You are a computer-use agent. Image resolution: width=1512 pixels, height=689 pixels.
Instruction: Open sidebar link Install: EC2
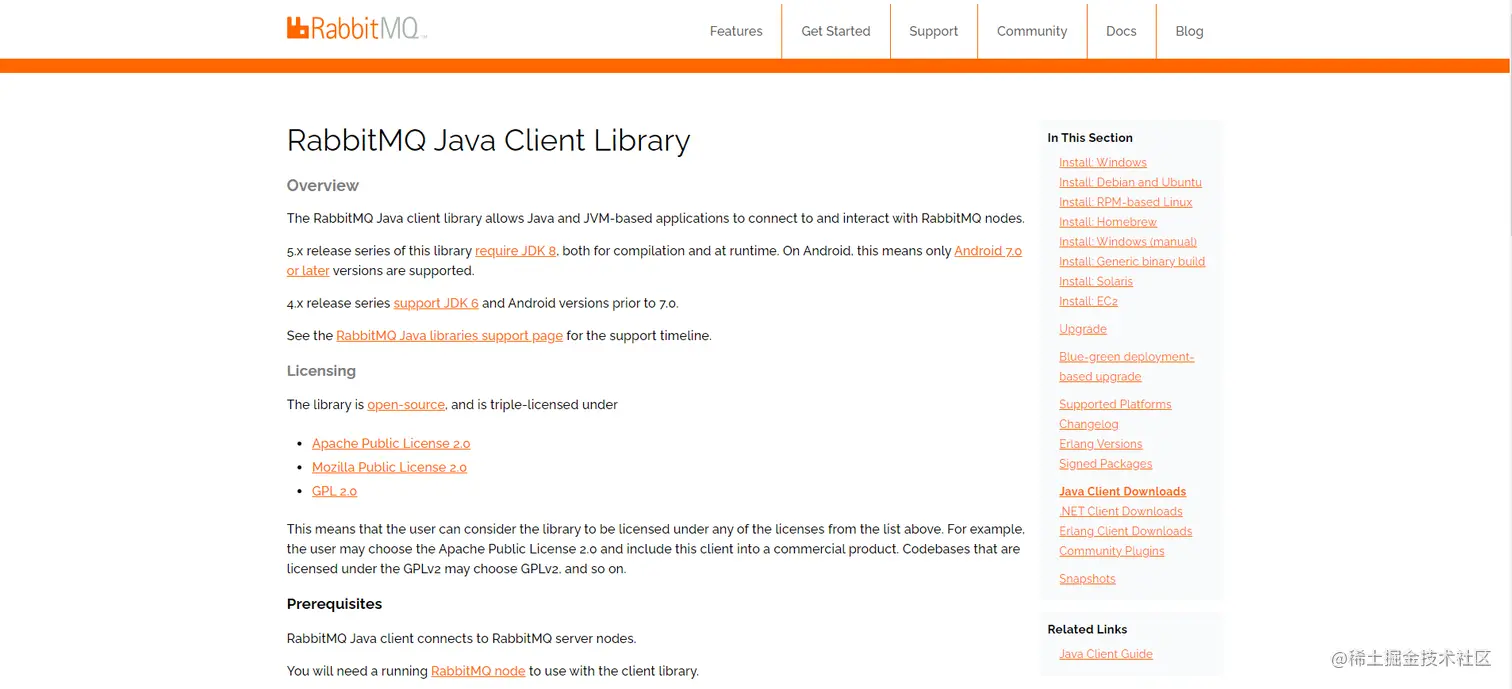[1088, 301]
